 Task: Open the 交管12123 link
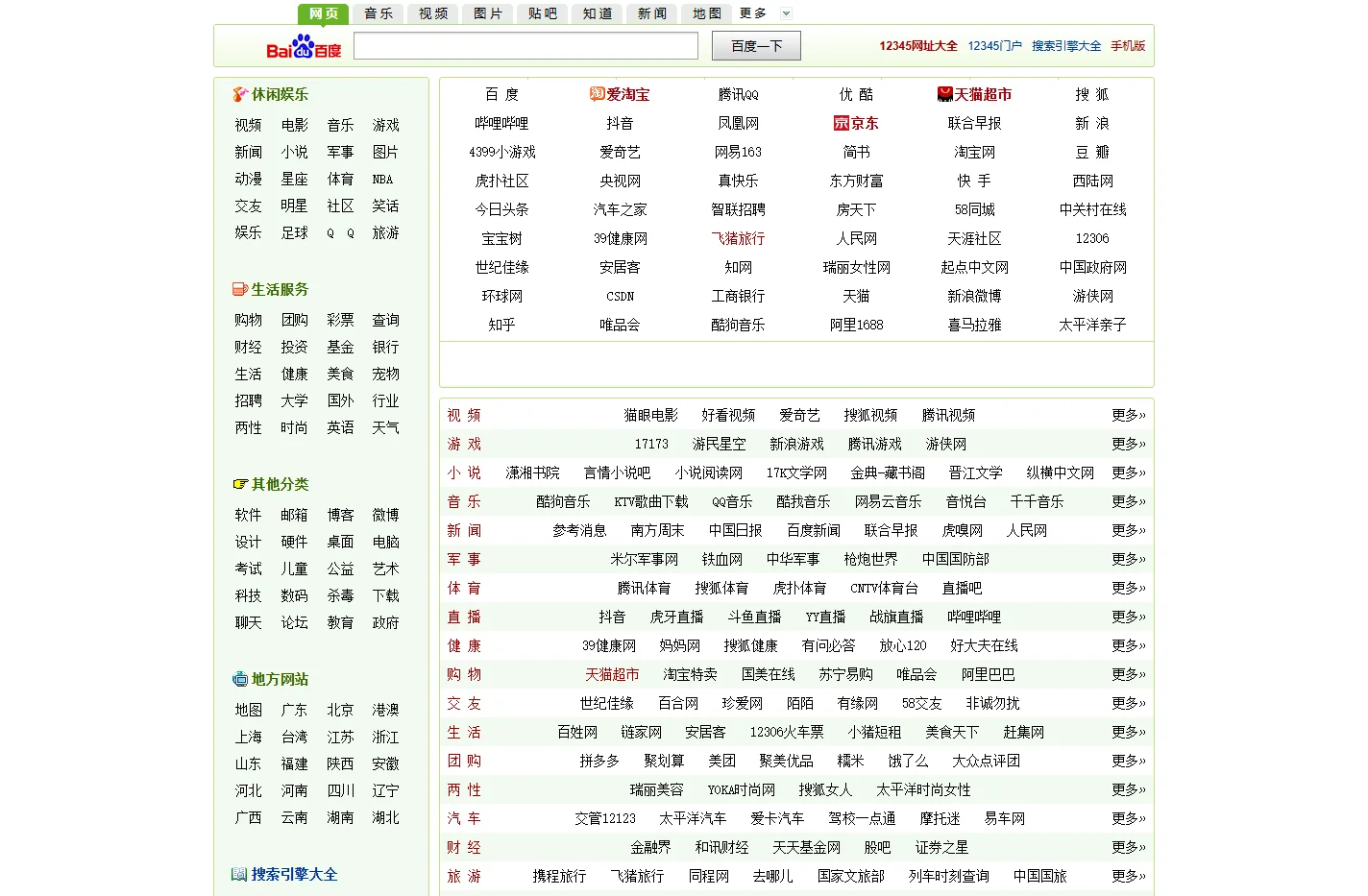point(605,818)
